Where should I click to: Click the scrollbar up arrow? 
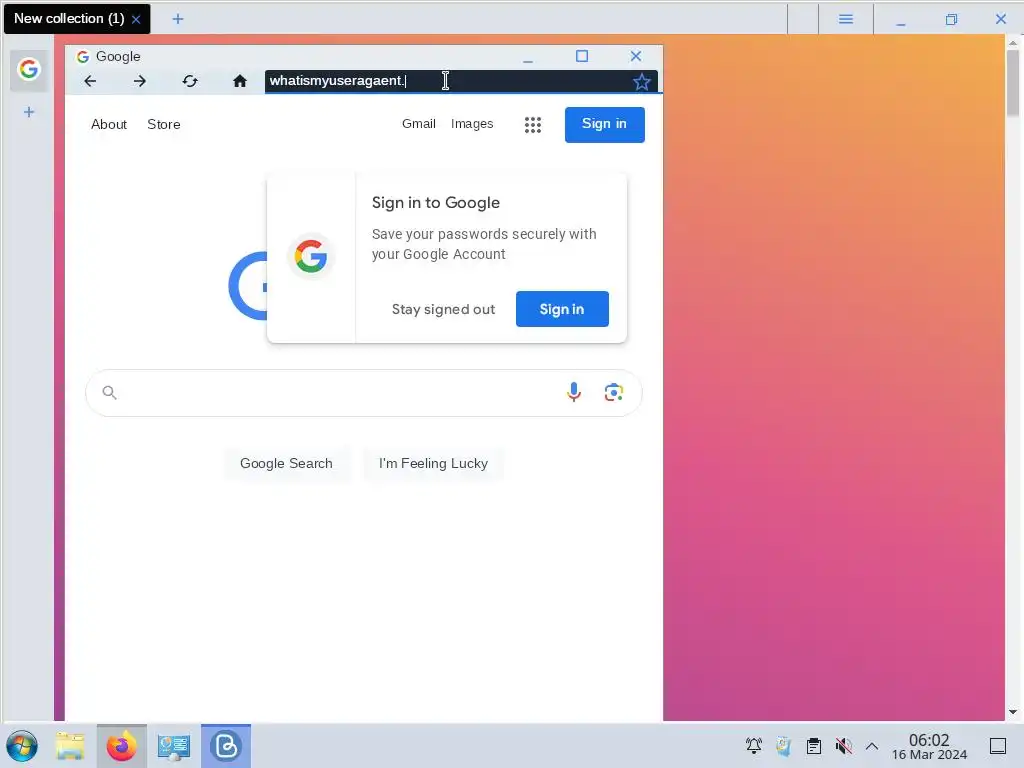[1013, 42]
